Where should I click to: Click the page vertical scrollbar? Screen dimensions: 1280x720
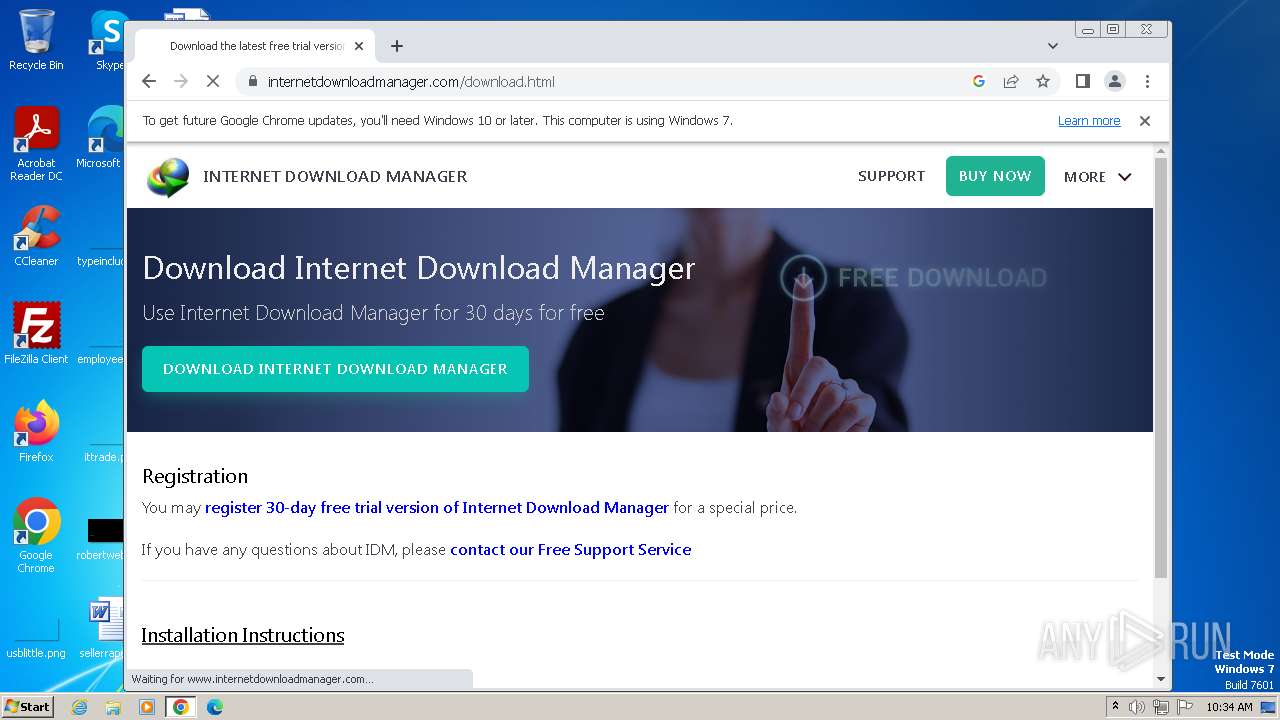click(x=1161, y=368)
